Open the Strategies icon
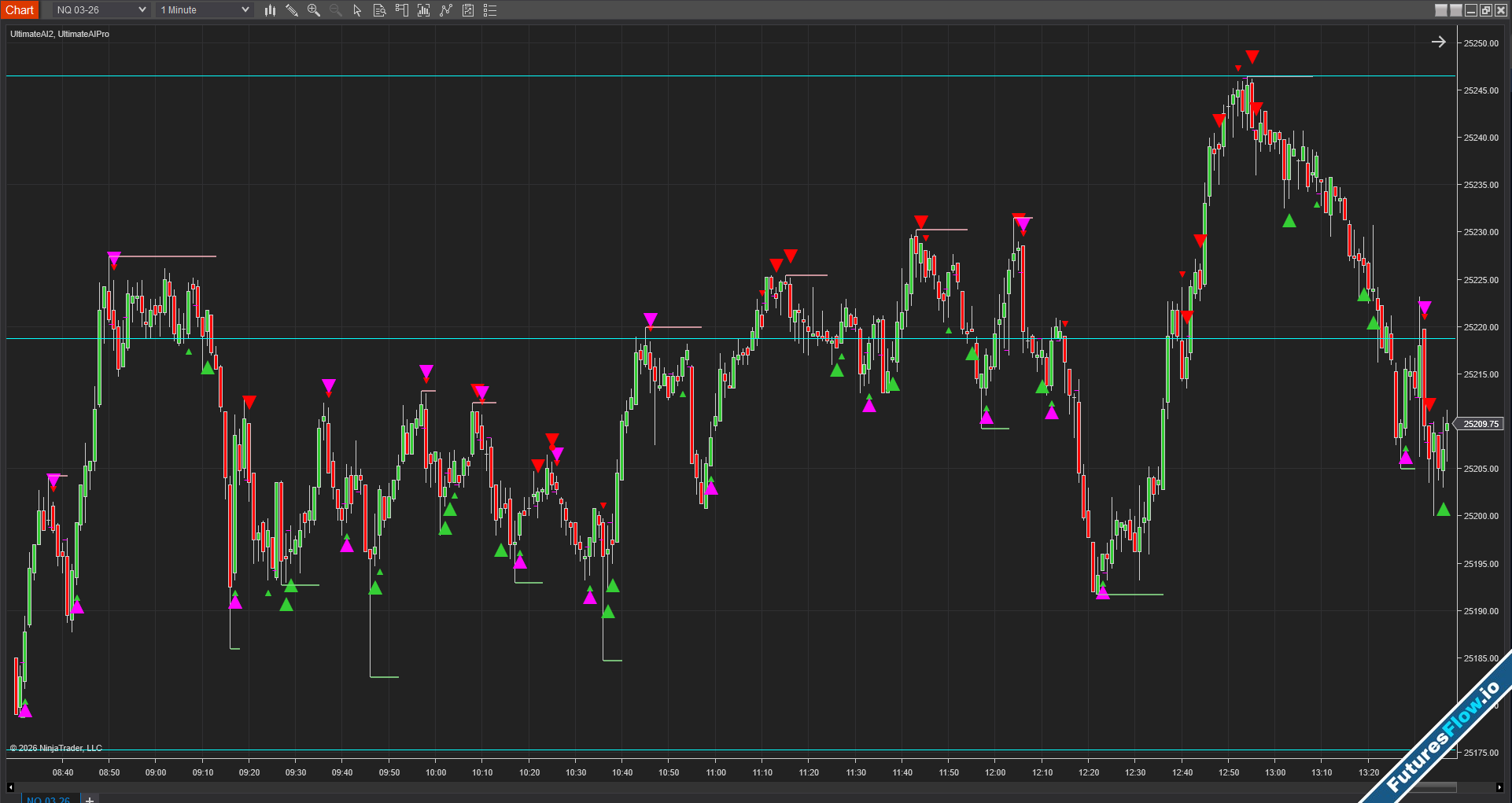1512x803 pixels. click(x=468, y=10)
